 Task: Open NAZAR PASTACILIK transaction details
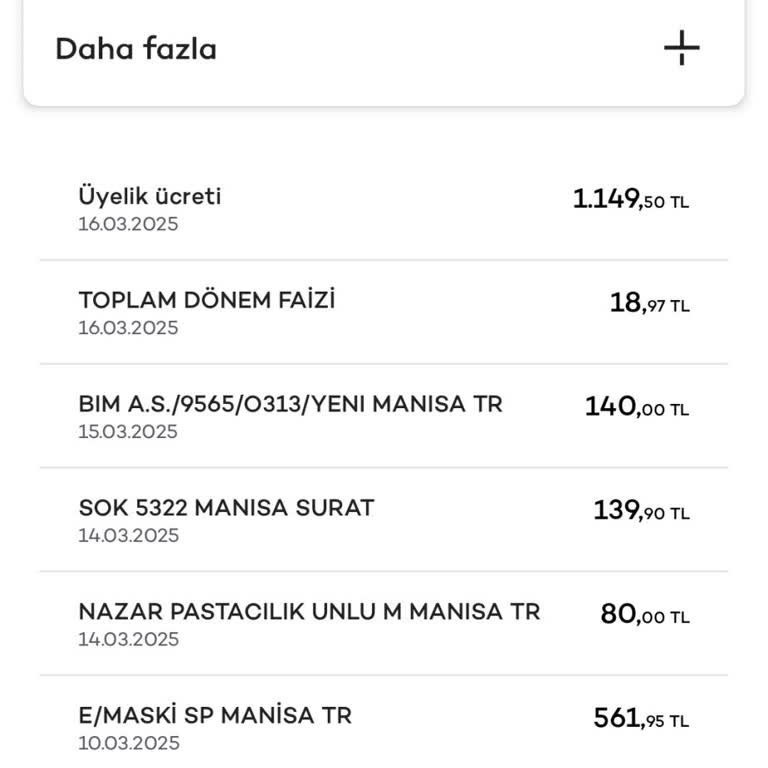[x=309, y=612]
